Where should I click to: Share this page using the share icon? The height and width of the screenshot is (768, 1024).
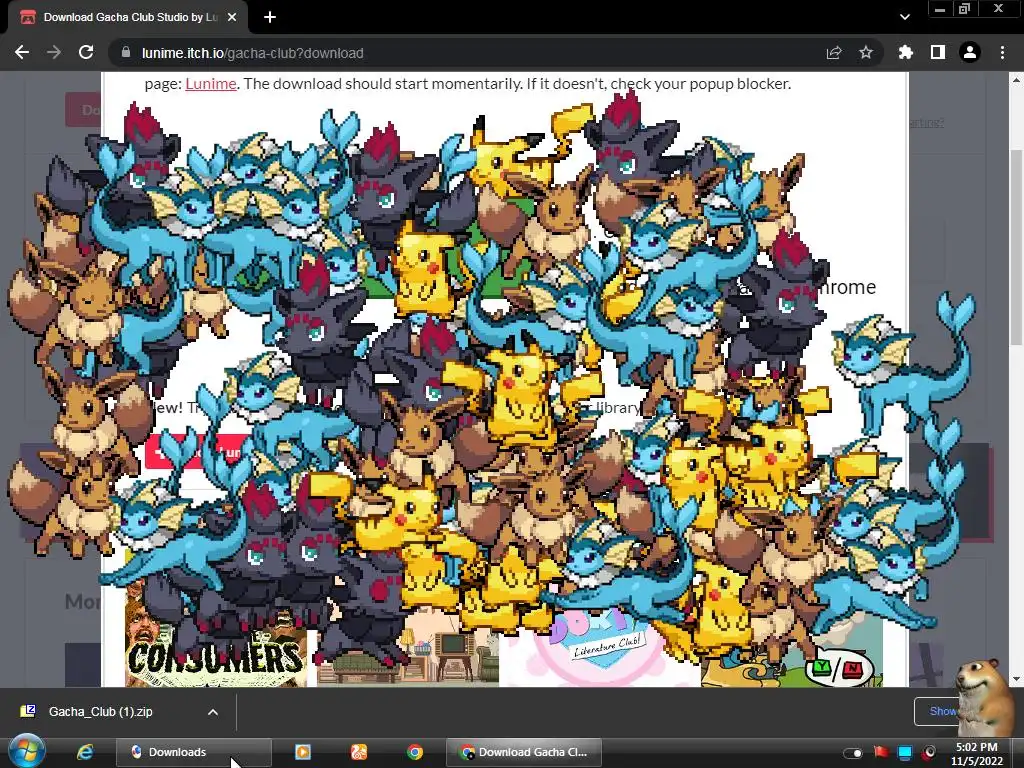coord(834,53)
